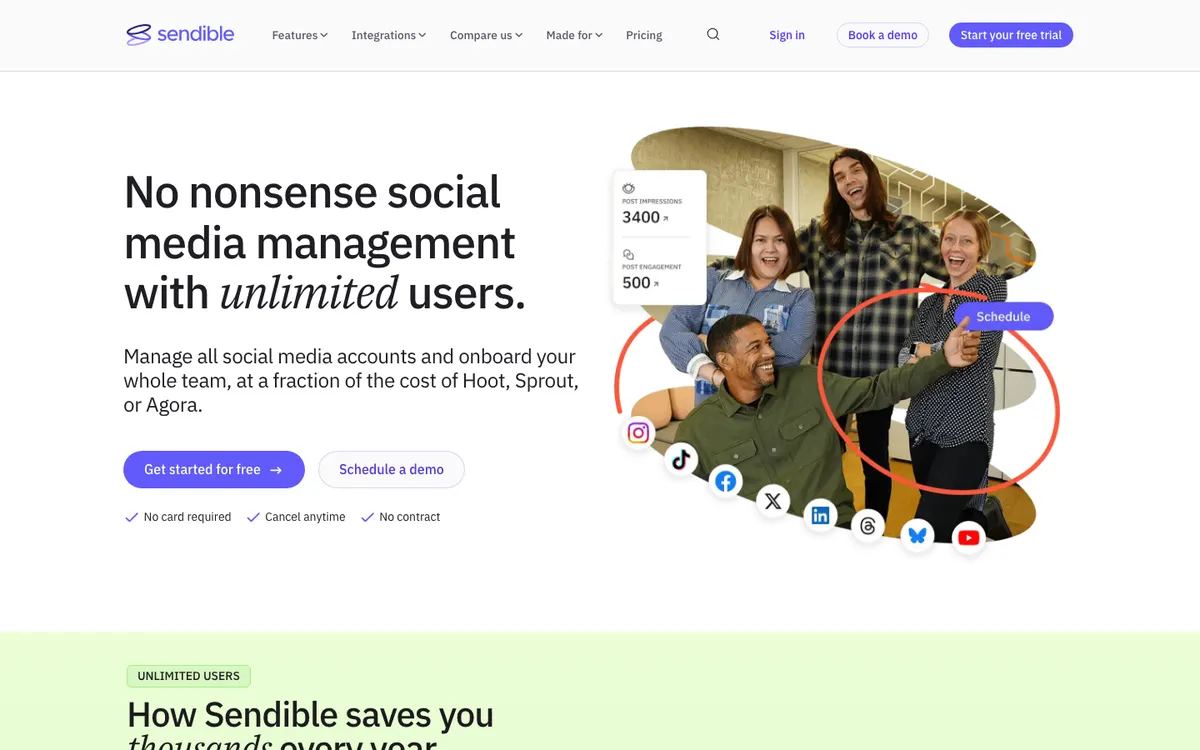Click the YouTube icon

tap(968, 538)
